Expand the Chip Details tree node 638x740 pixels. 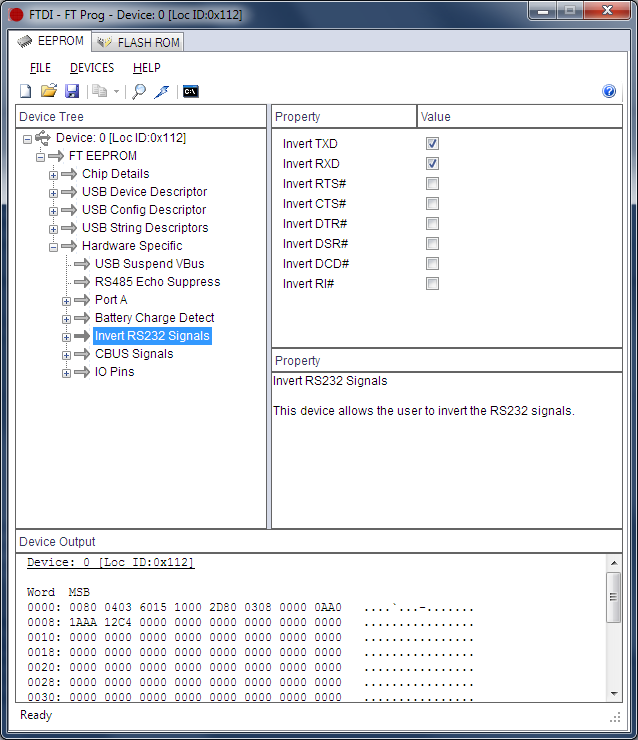click(54, 175)
